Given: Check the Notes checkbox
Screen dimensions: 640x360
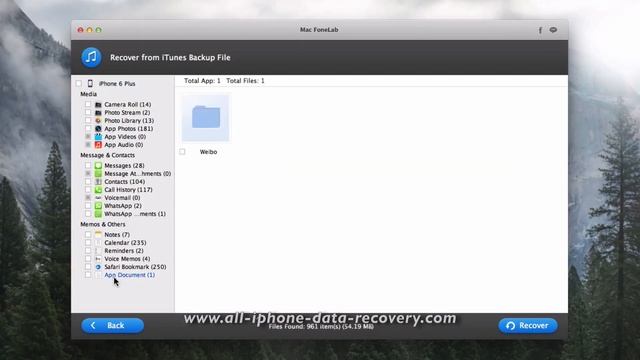Looking at the screenshot, I should (x=88, y=235).
